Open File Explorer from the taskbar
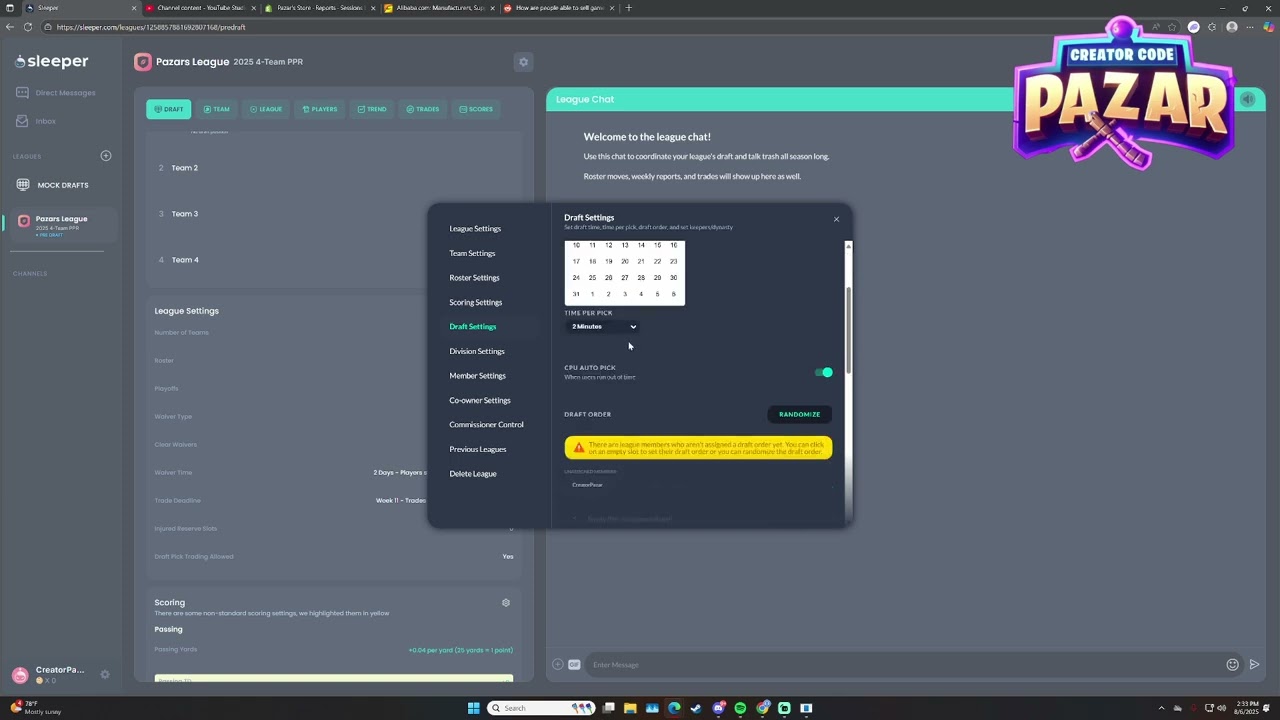The width and height of the screenshot is (1280, 720). point(630,708)
